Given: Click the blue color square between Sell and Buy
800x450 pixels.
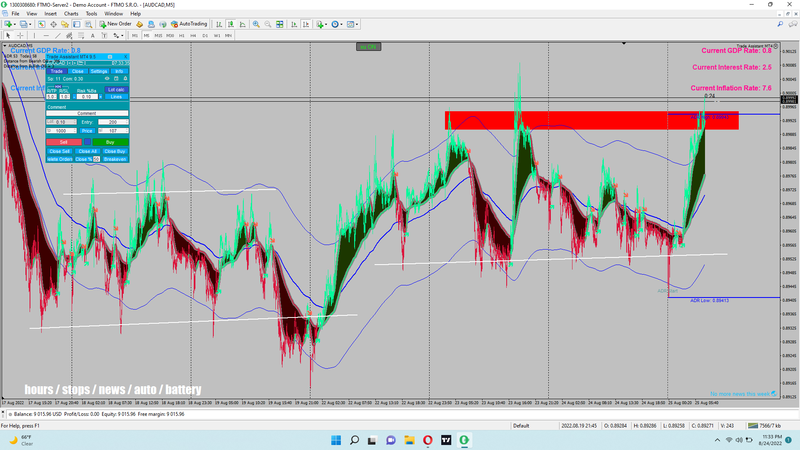Looking at the screenshot, I should [x=87, y=142].
